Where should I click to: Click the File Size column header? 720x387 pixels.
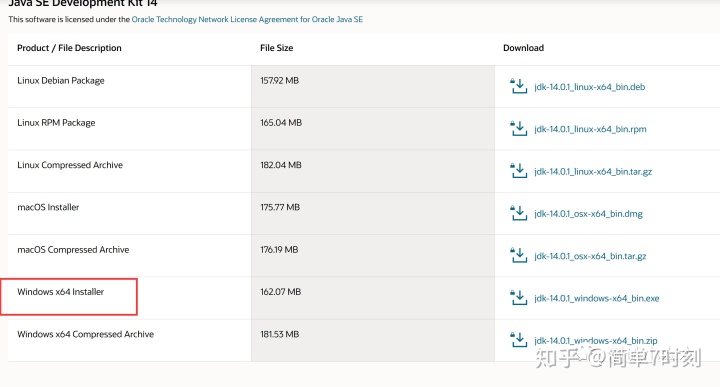276,48
